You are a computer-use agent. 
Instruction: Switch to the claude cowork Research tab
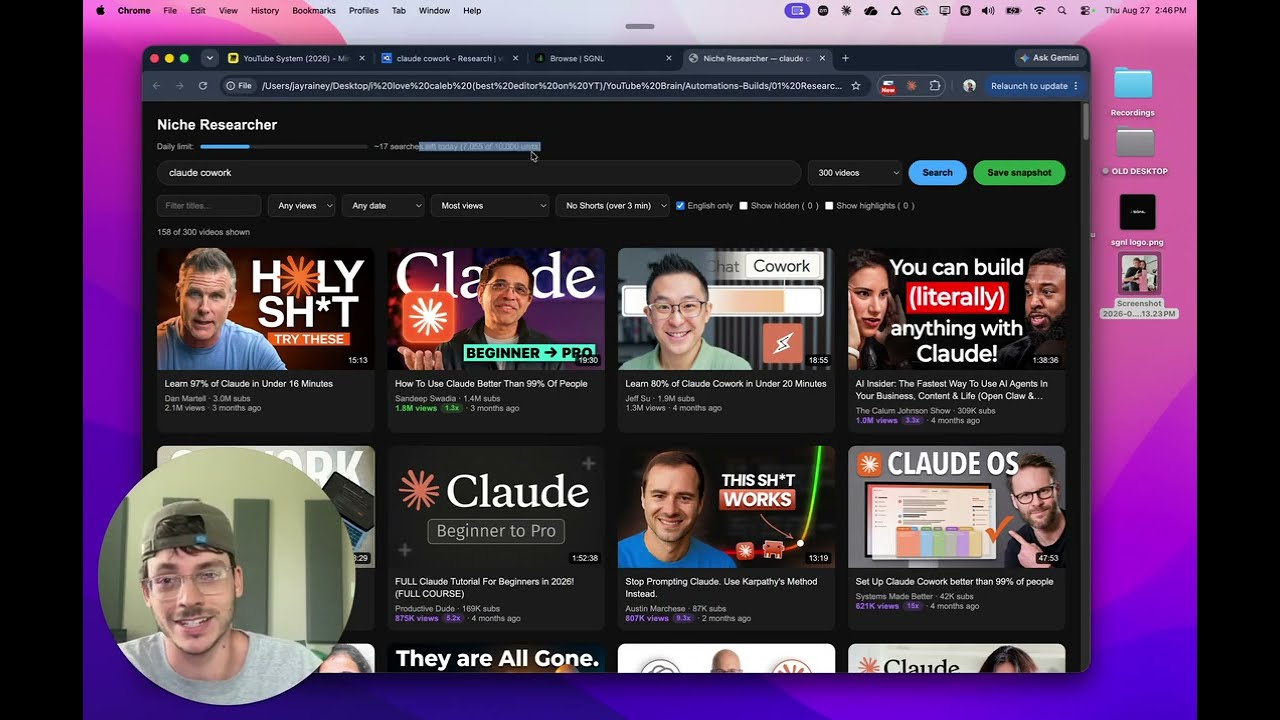coord(448,58)
